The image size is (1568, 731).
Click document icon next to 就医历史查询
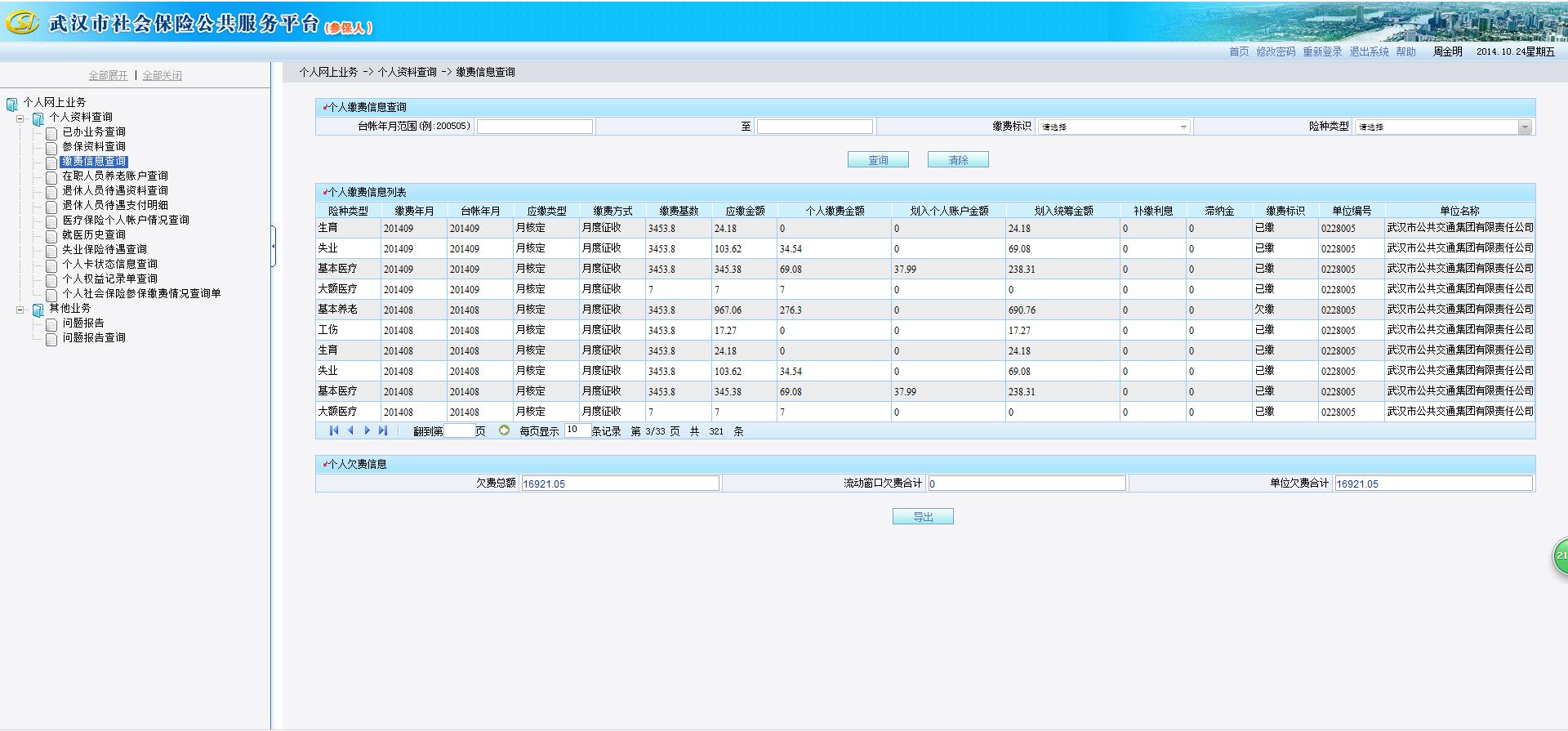pos(51,236)
